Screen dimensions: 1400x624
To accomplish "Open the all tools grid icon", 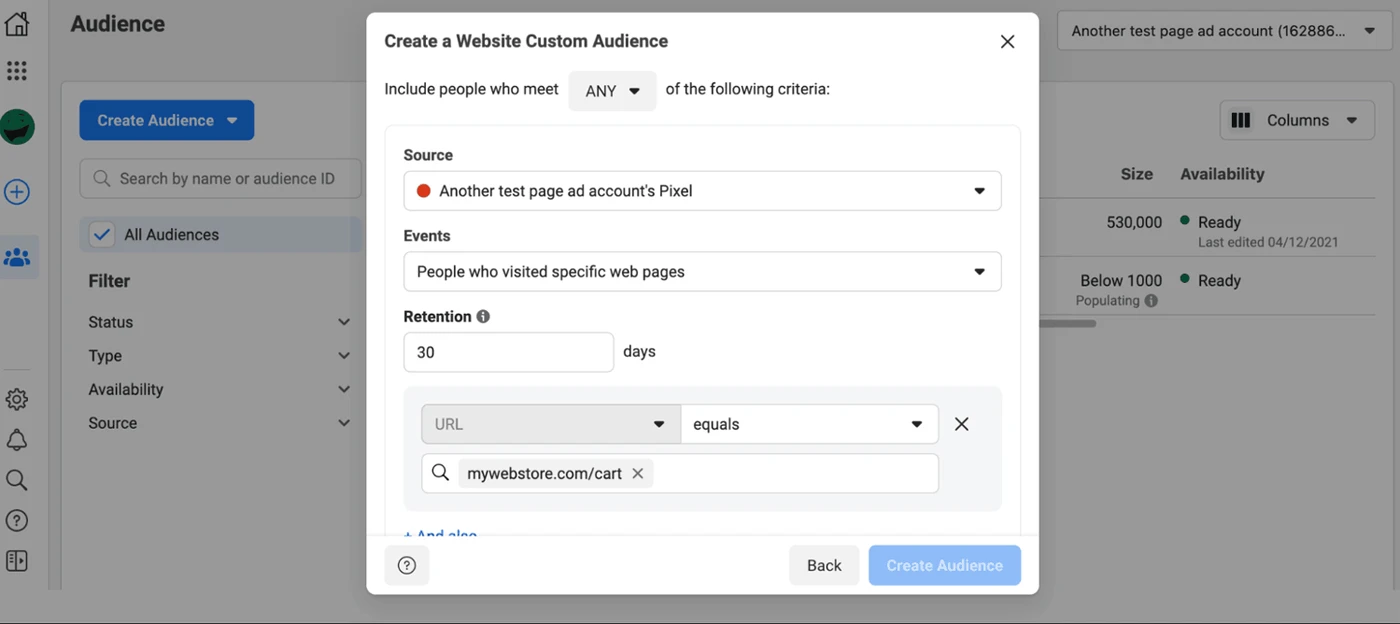I will click(17, 71).
